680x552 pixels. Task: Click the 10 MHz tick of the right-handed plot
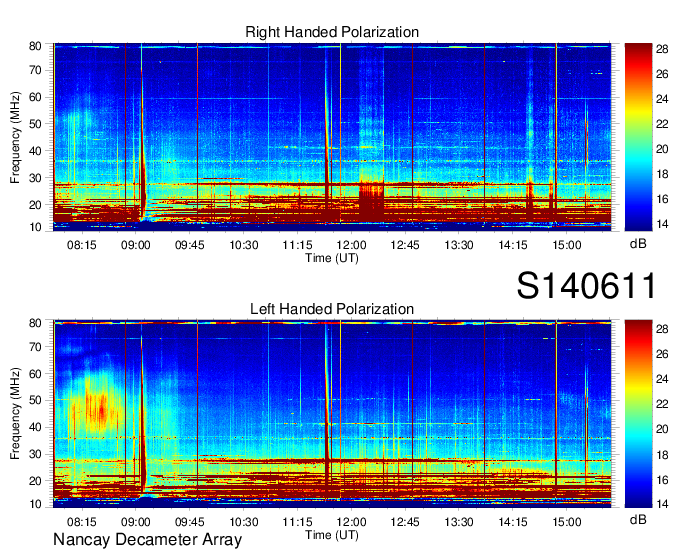point(35,227)
